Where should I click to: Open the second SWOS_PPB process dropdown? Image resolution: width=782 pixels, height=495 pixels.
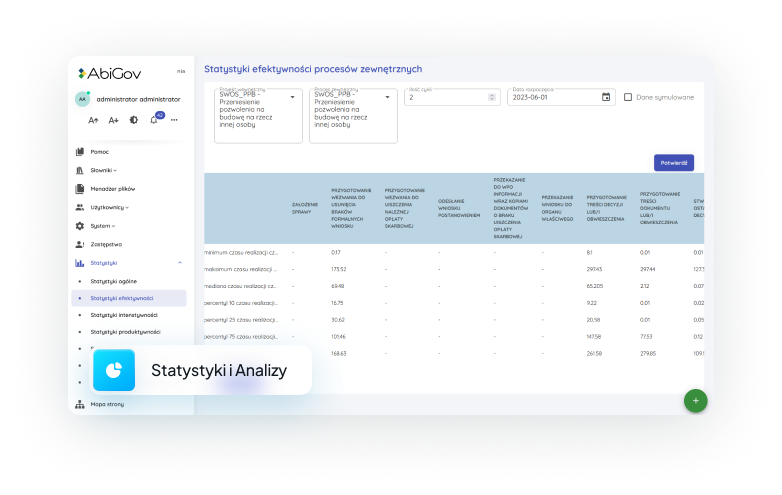pos(388,97)
